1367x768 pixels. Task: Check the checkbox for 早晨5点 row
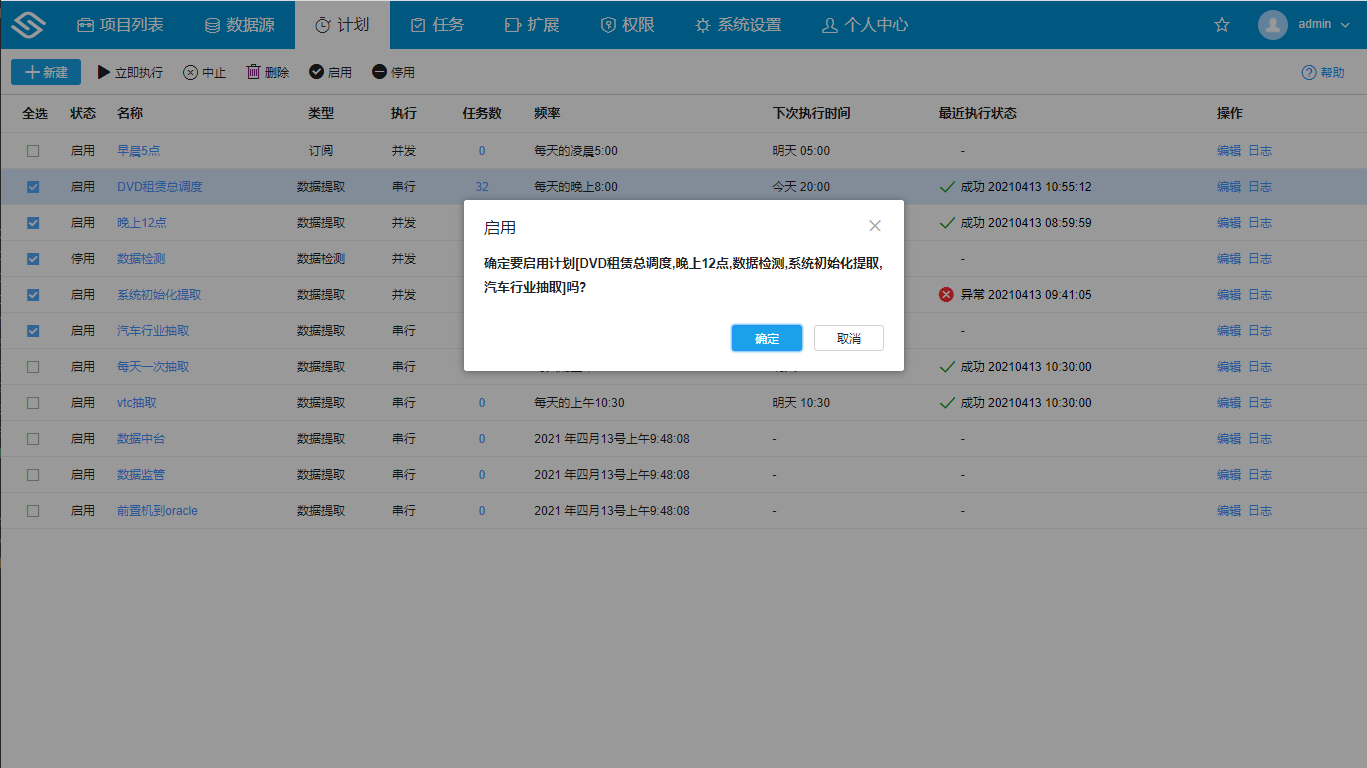(x=32, y=150)
